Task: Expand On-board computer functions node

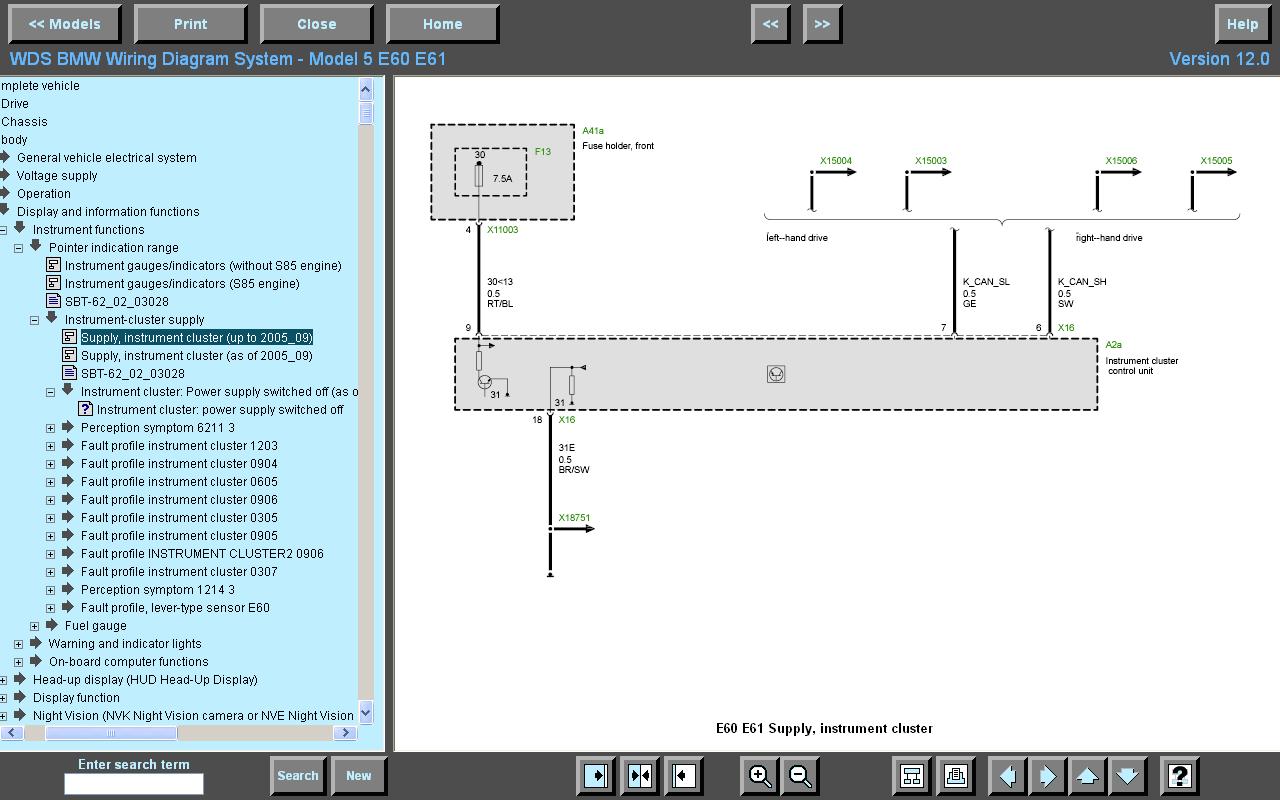Action: click(18, 662)
